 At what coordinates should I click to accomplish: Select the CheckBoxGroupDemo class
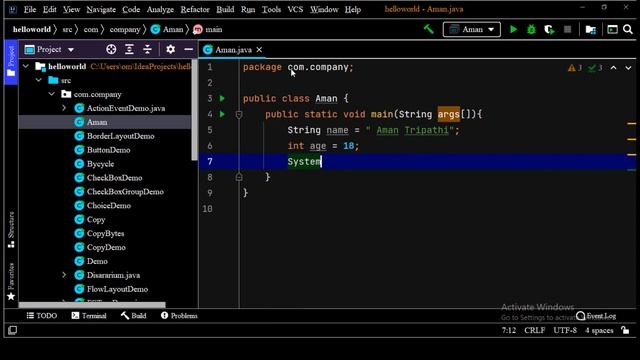click(125, 191)
